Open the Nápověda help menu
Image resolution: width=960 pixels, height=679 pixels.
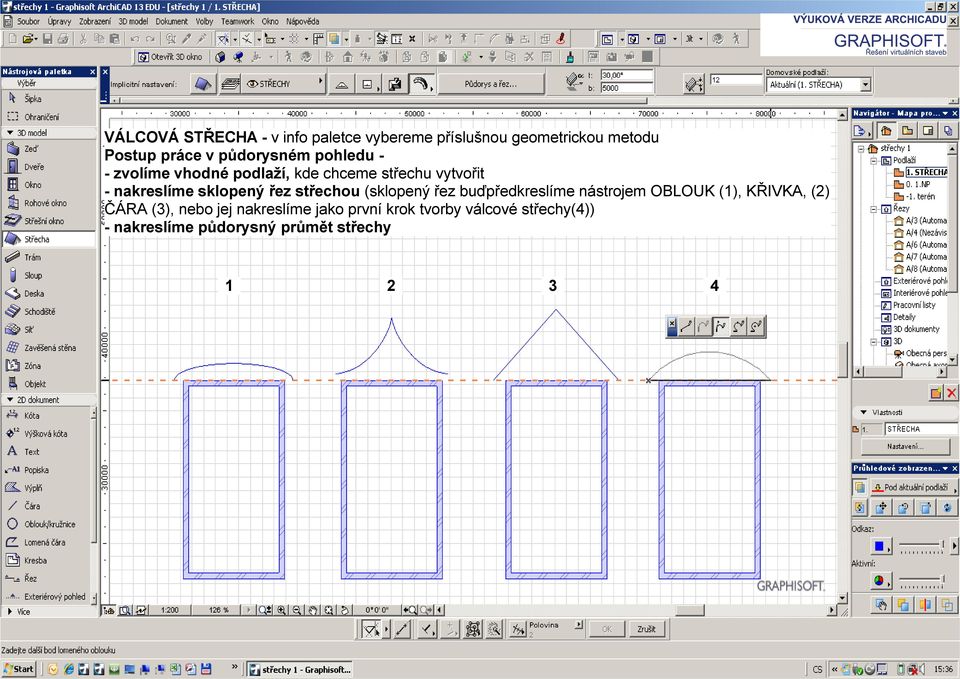tap(302, 21)
